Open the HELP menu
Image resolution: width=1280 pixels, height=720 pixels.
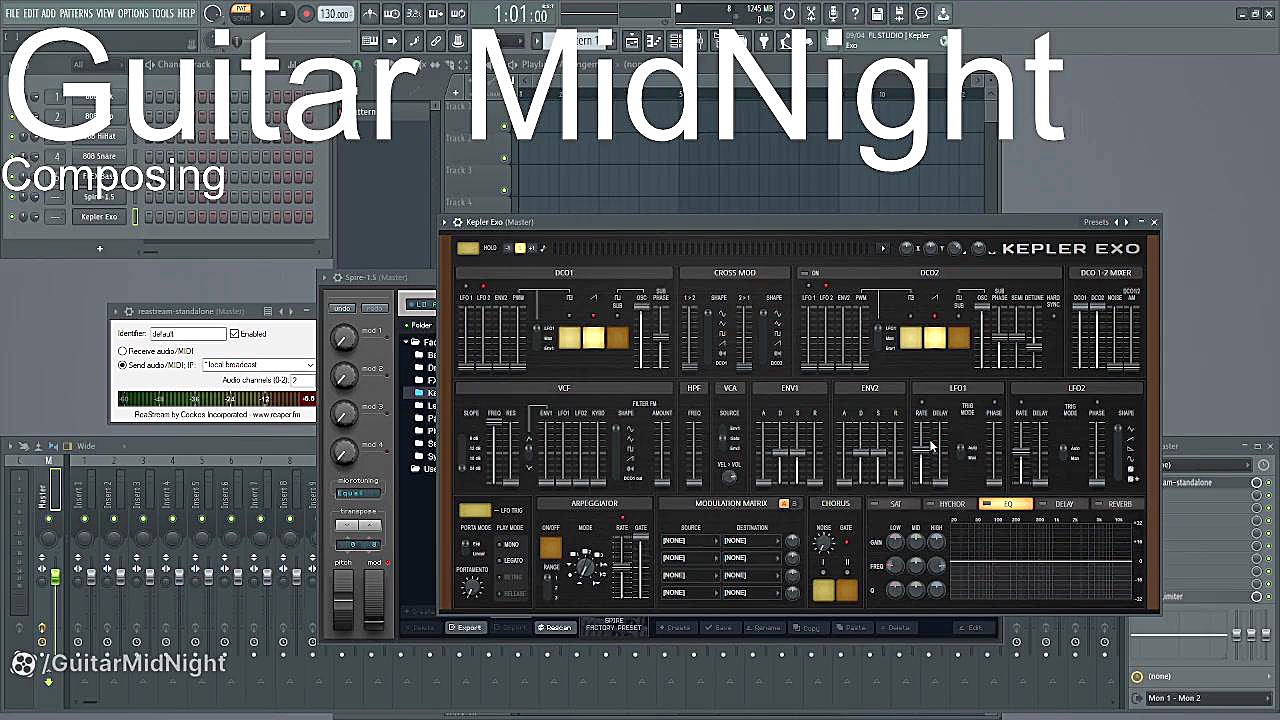pos(187,14)
